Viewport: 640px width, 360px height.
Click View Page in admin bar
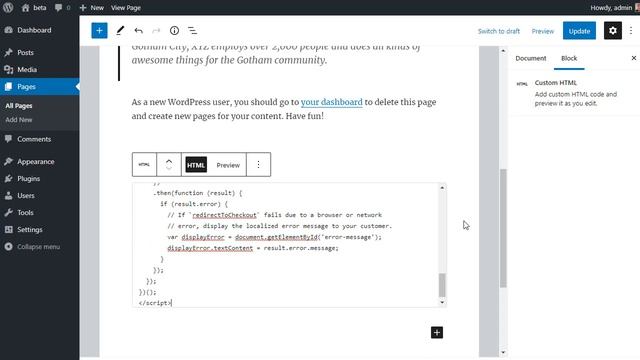126,7
